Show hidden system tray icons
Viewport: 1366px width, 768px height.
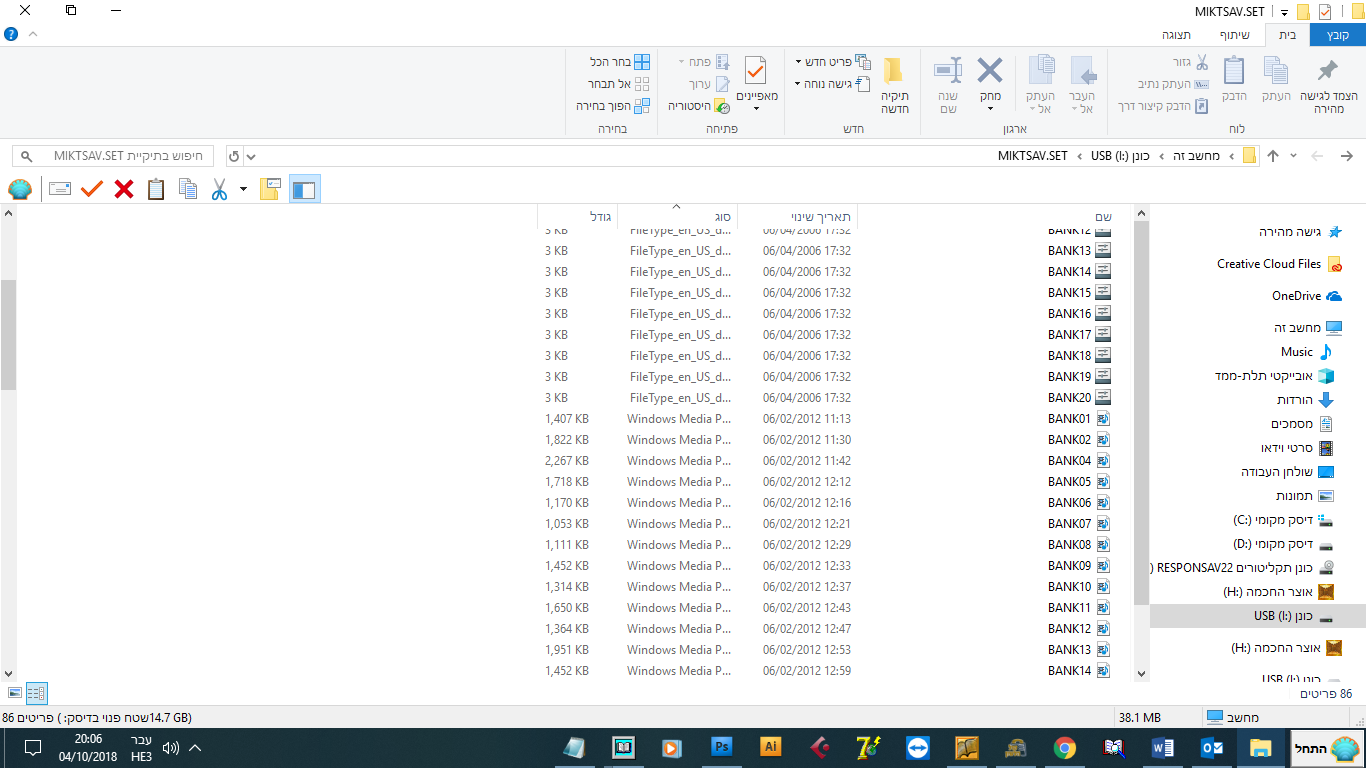point(195,747)
